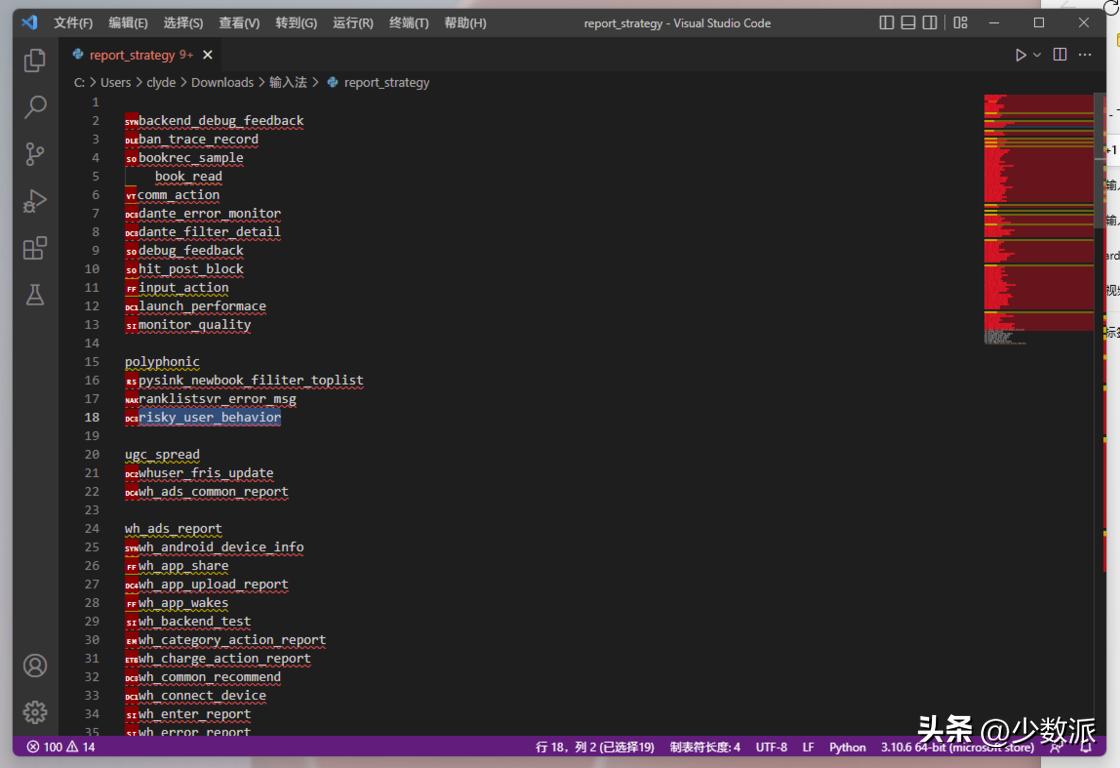Open the Search view in activity bar
1120x768 pixels.
point(35,107)
